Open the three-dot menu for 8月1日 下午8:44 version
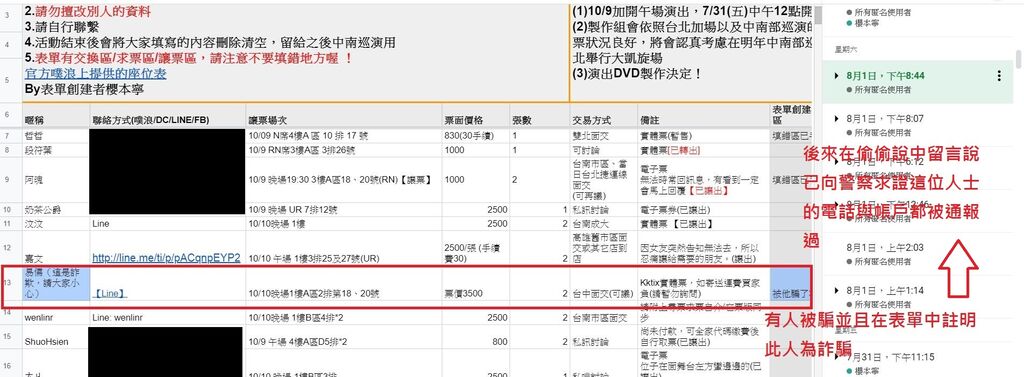 (999, 76)
